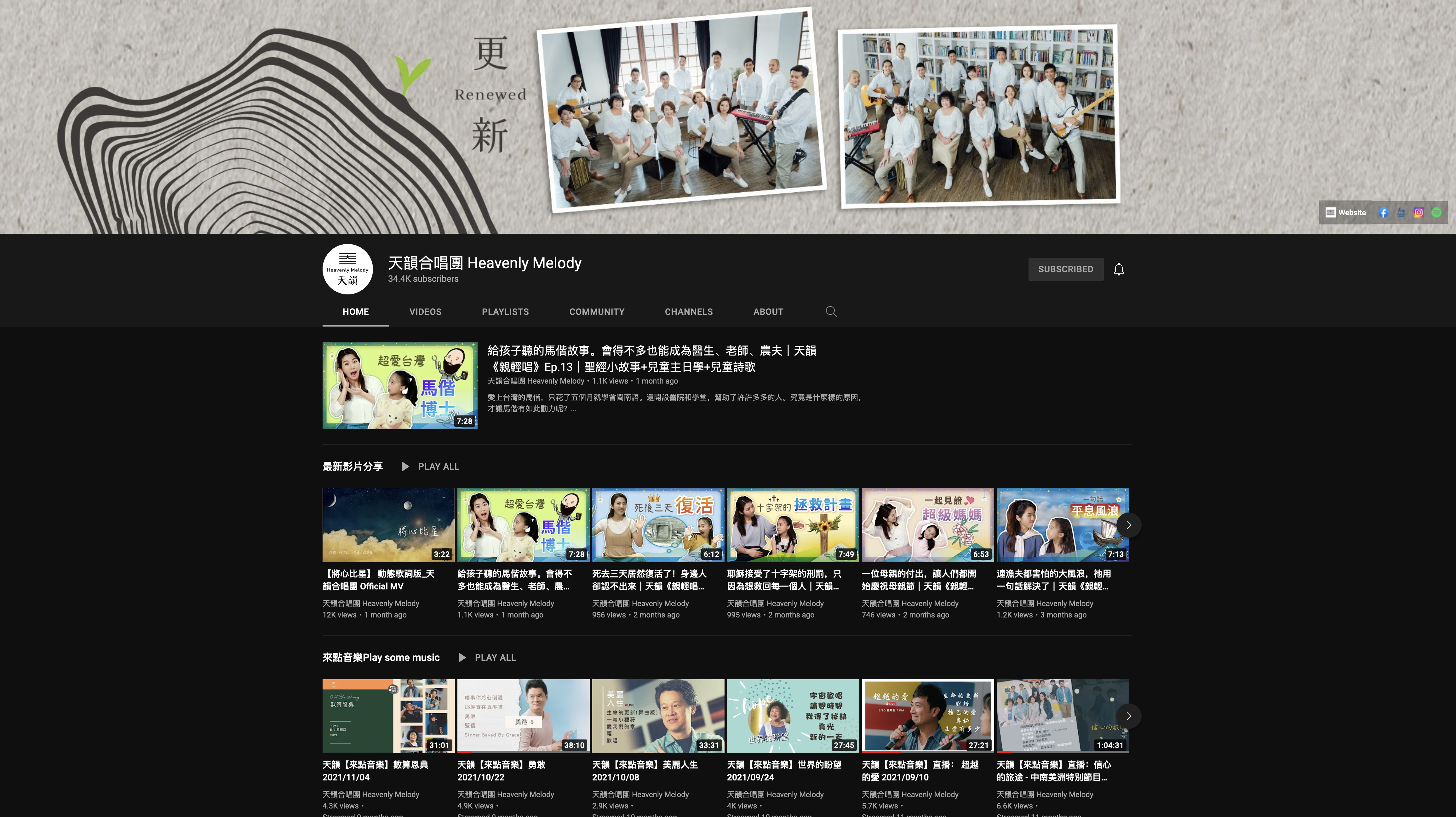1456x817 pixels.
Task: Open the 平息風浪 7:13 video thumbnail
Action: click(1062, 525)
